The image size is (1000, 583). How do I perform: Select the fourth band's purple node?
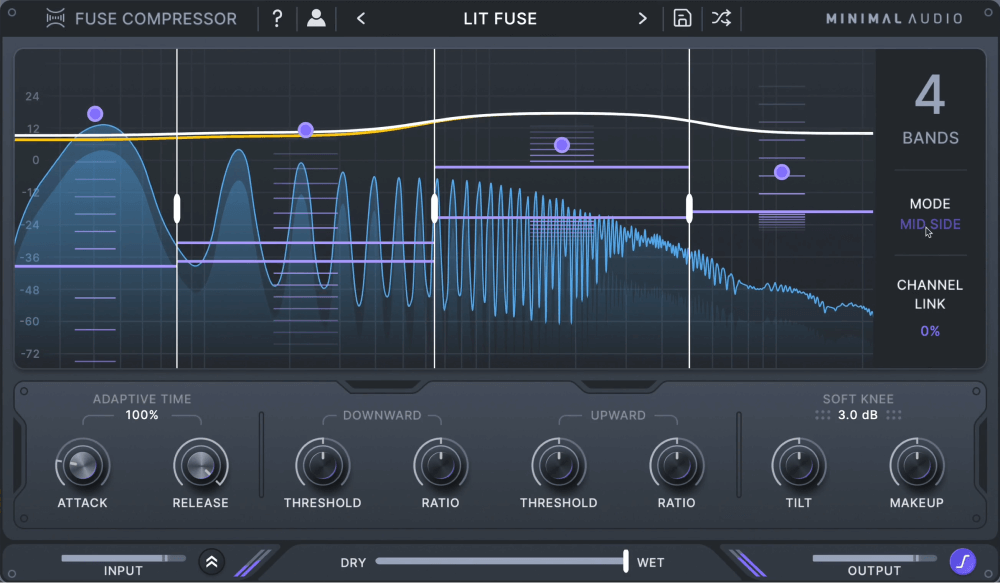[782, 172]
